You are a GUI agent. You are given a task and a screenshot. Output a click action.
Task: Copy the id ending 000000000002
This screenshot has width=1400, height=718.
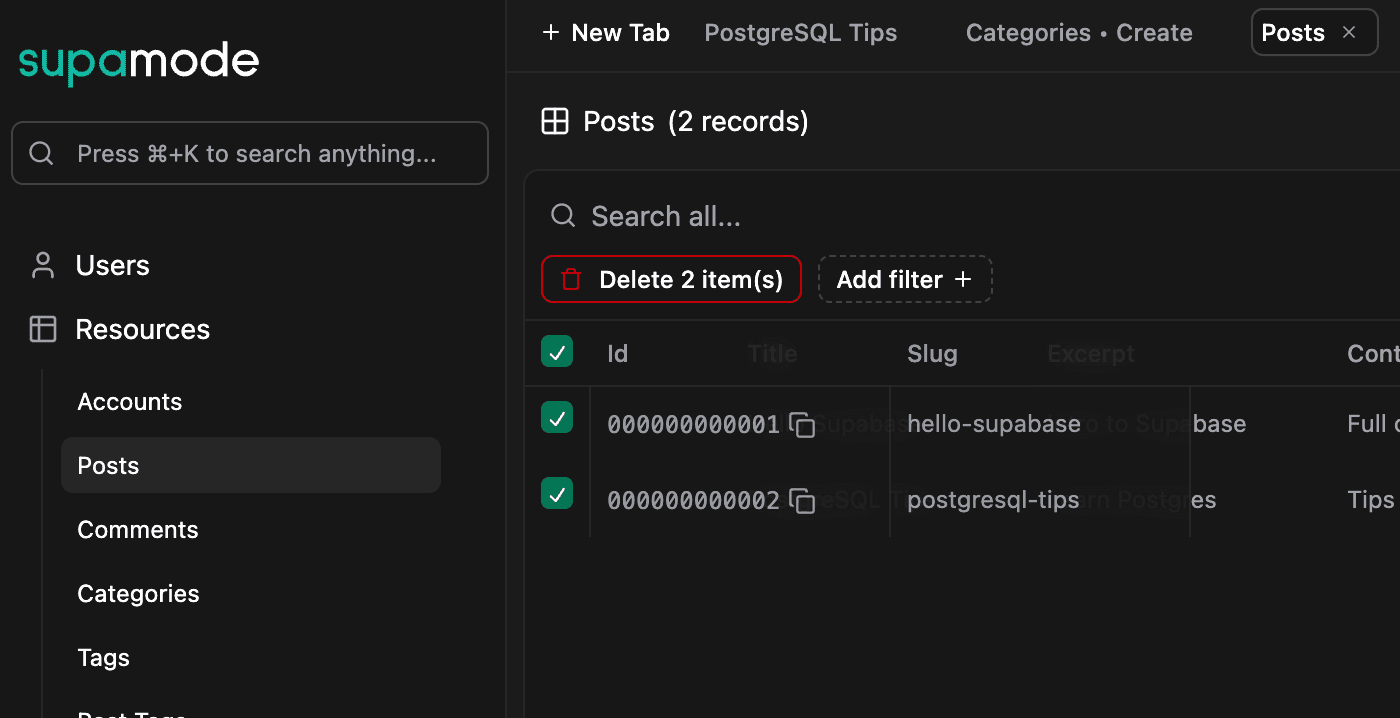click(802, 501)
